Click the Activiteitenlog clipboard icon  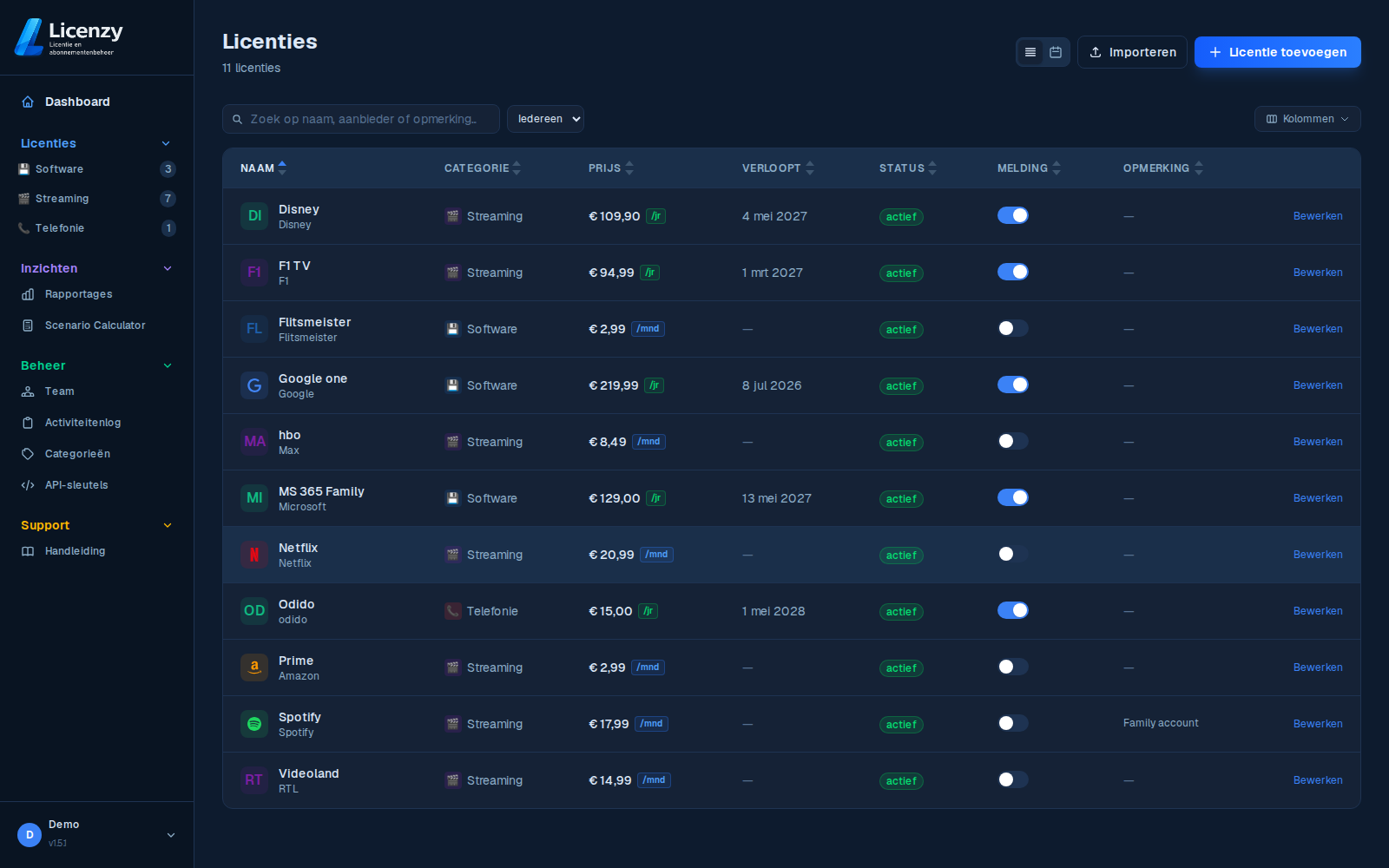(x=28, y=423)
